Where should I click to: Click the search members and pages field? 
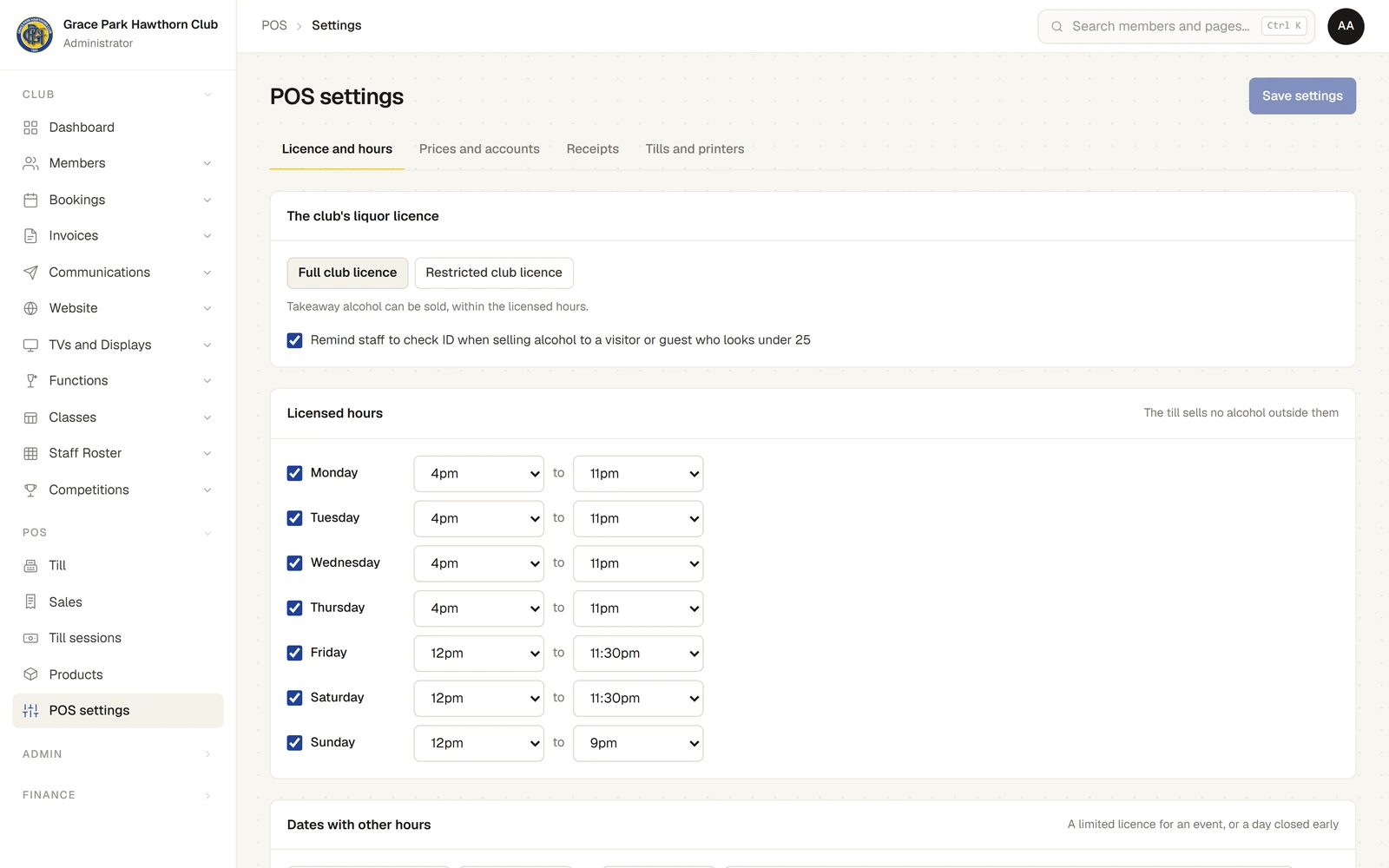pos(1176,26)
